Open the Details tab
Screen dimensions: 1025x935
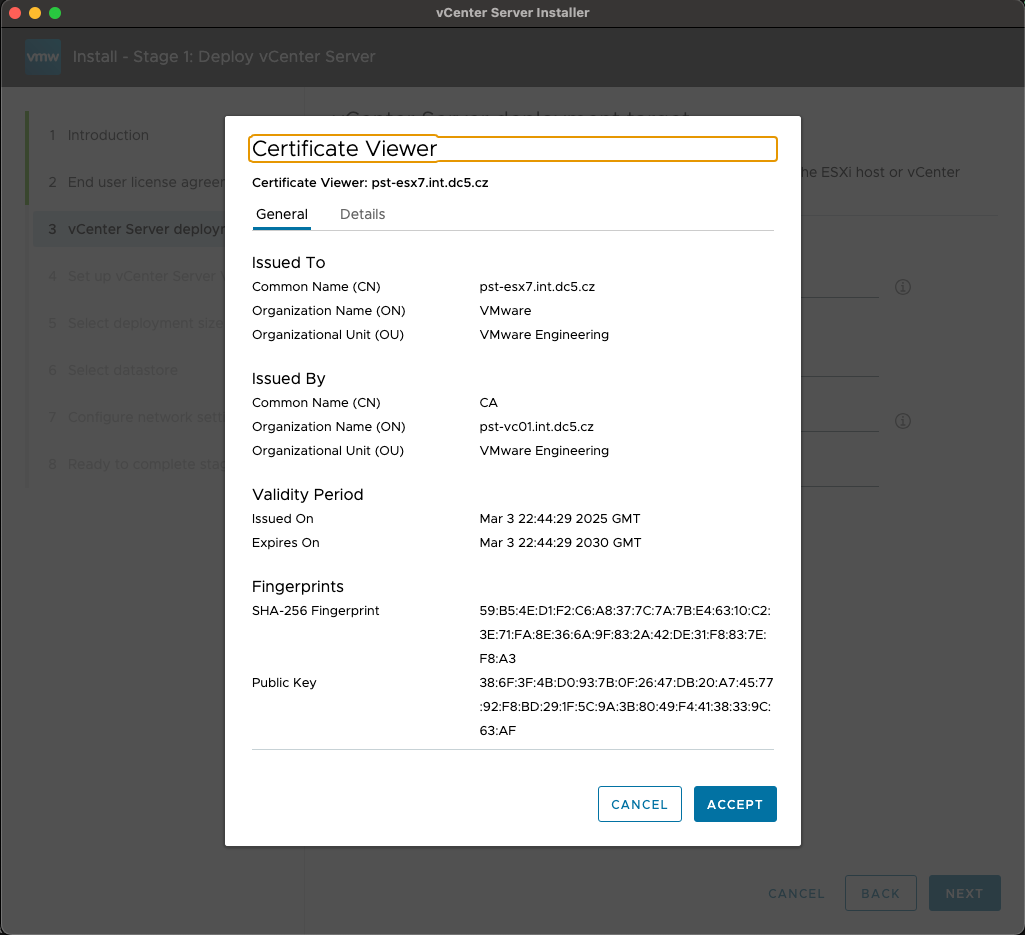pyautogui.click(x=362, y=214)
